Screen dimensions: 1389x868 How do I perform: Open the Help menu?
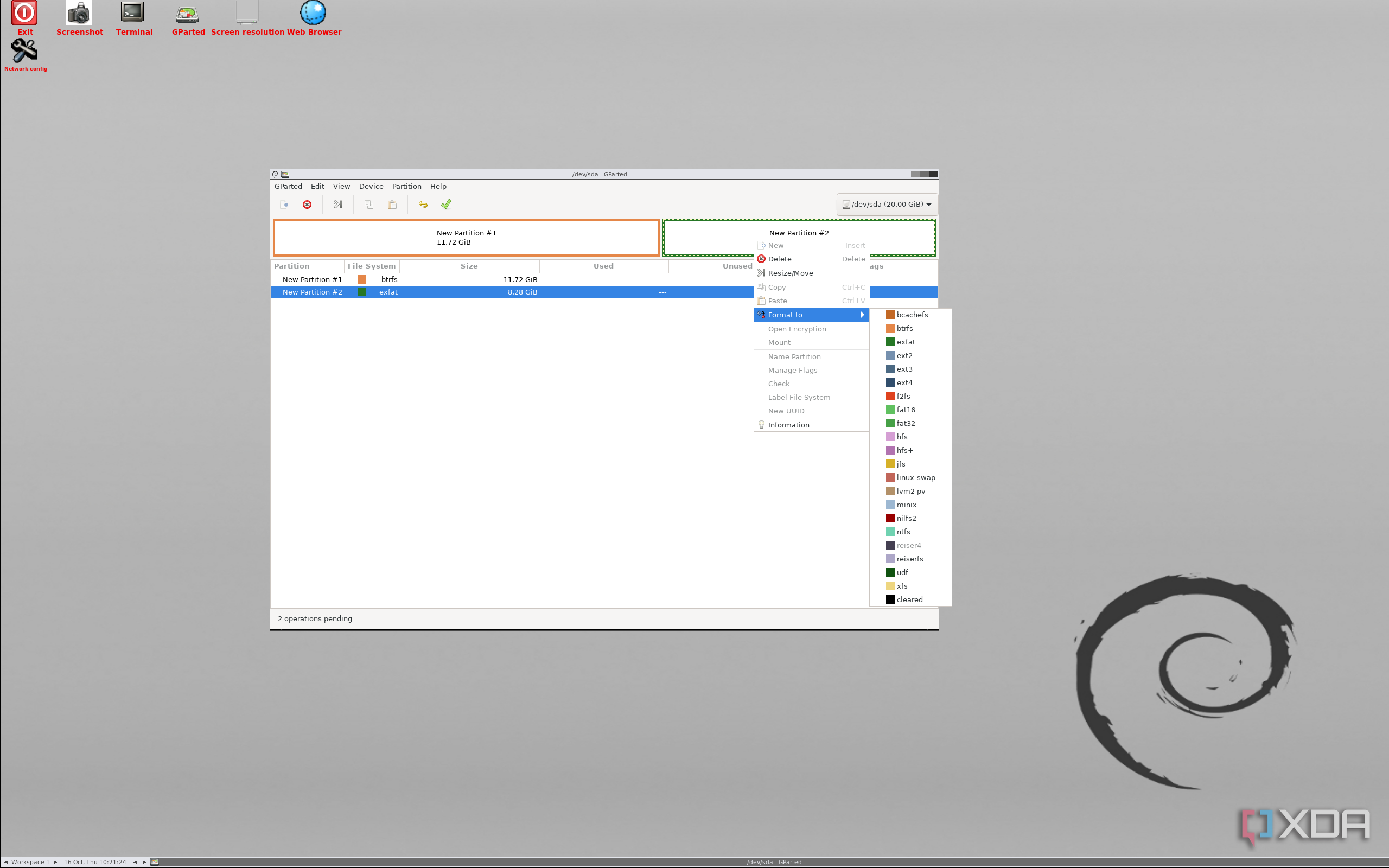(438, 187)
